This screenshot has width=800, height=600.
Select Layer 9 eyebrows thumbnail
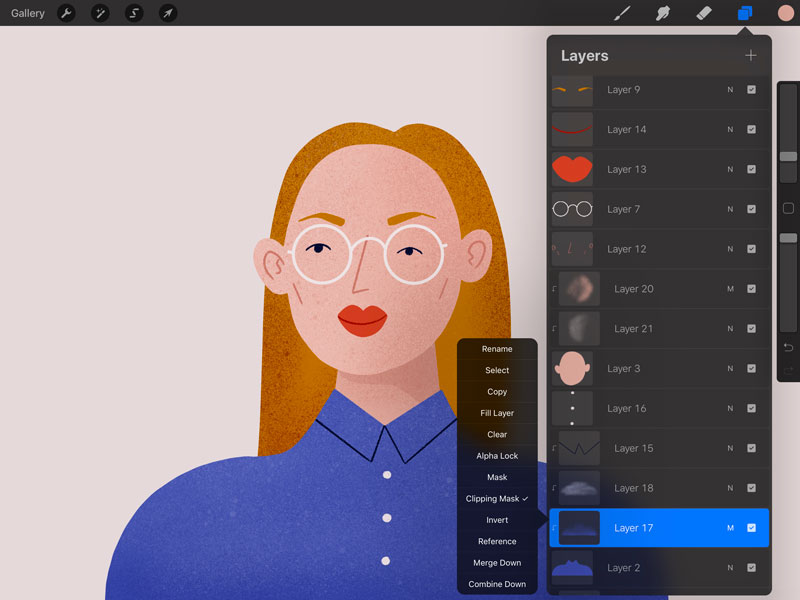click(572, 90)
